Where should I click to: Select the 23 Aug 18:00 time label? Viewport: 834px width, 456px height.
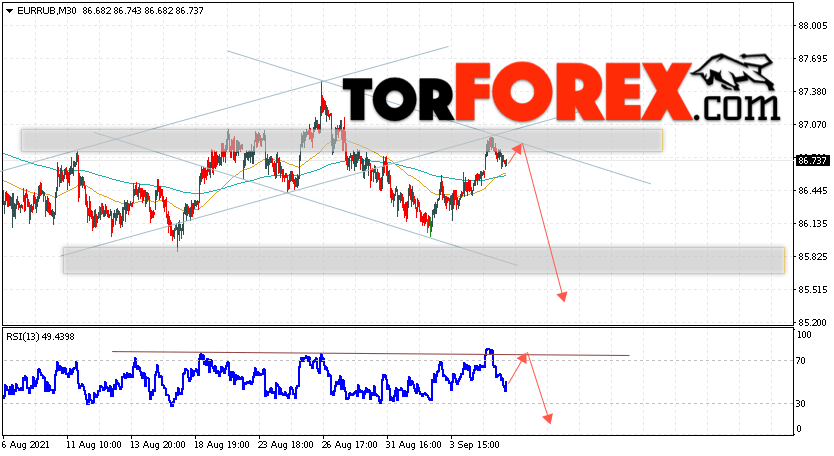tap(286, 444)
